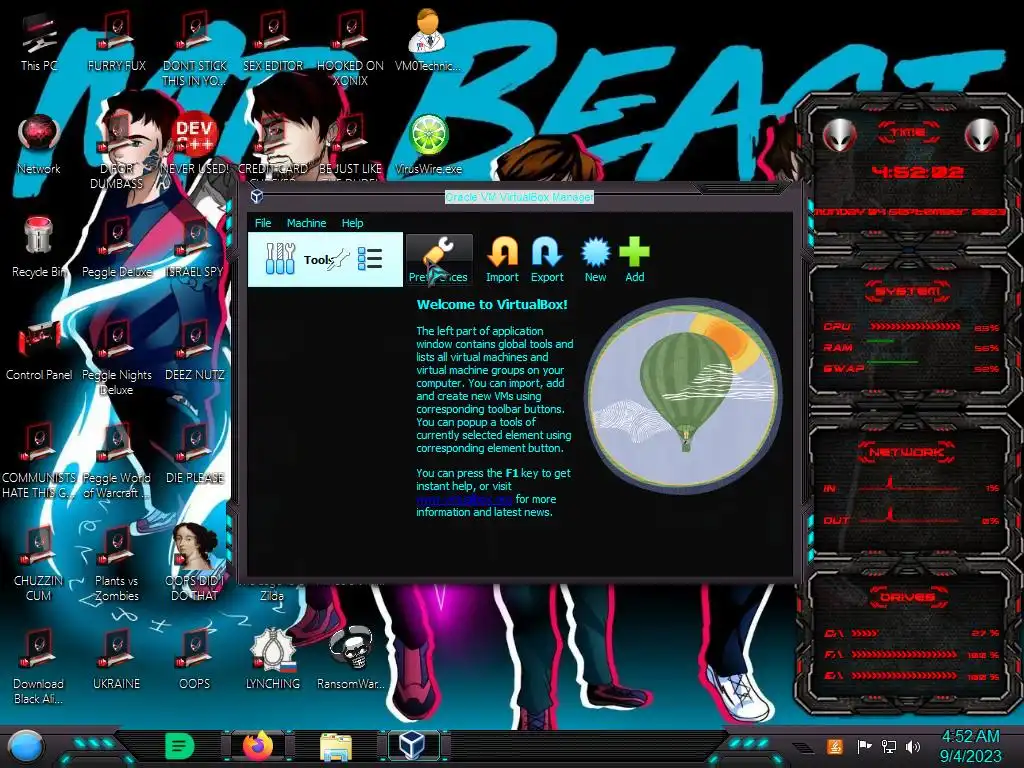Open the Machine menu

(306, 223)
